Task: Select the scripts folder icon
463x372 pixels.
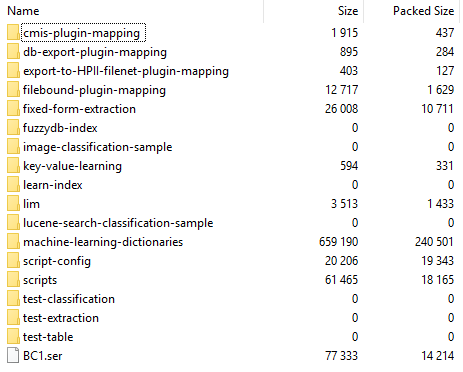Action: (13, 280)
